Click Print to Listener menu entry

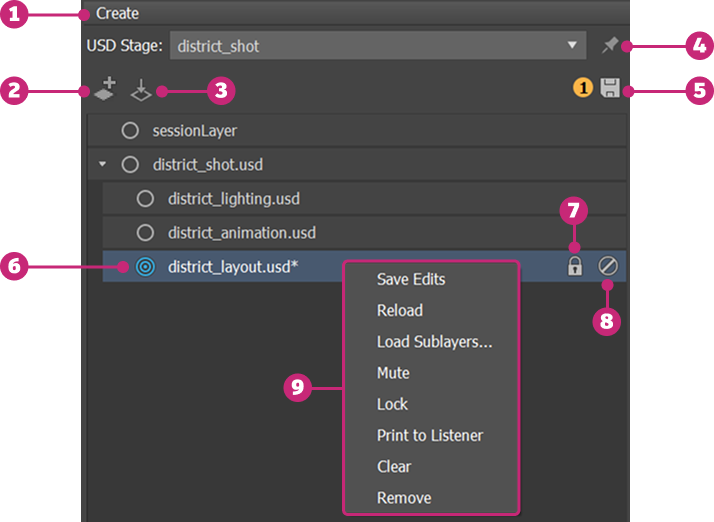(x=430, y=435)
